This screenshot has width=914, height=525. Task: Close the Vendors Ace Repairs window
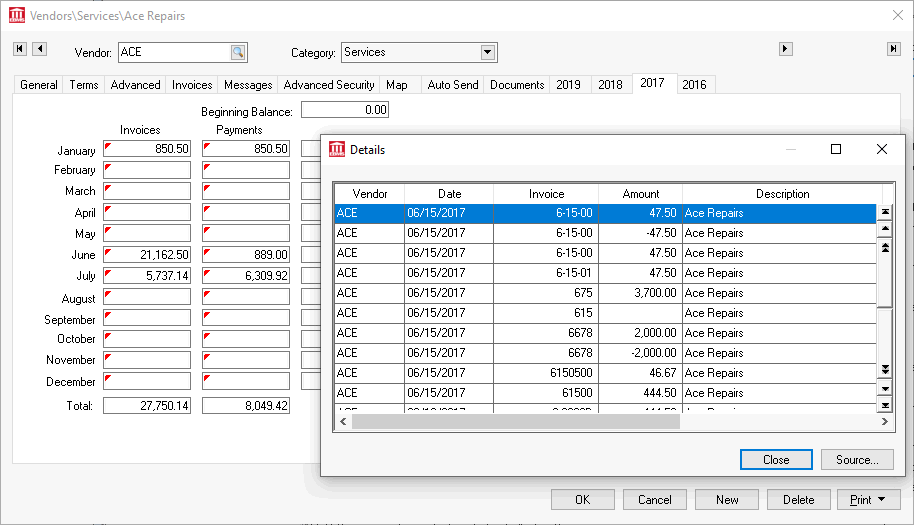898,16
